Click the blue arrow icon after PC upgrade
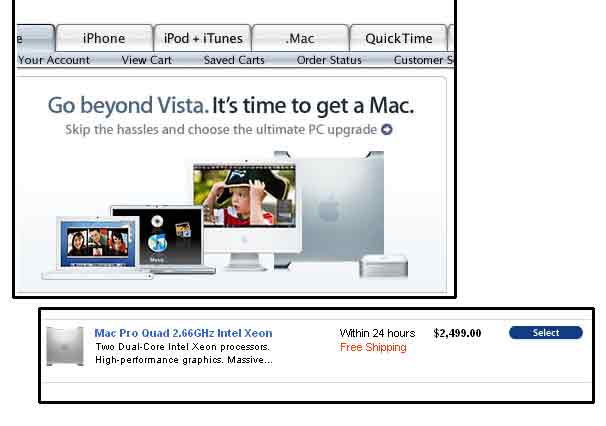Image resolution: width=606 pixels, height=426 pixels. (386, 130)
